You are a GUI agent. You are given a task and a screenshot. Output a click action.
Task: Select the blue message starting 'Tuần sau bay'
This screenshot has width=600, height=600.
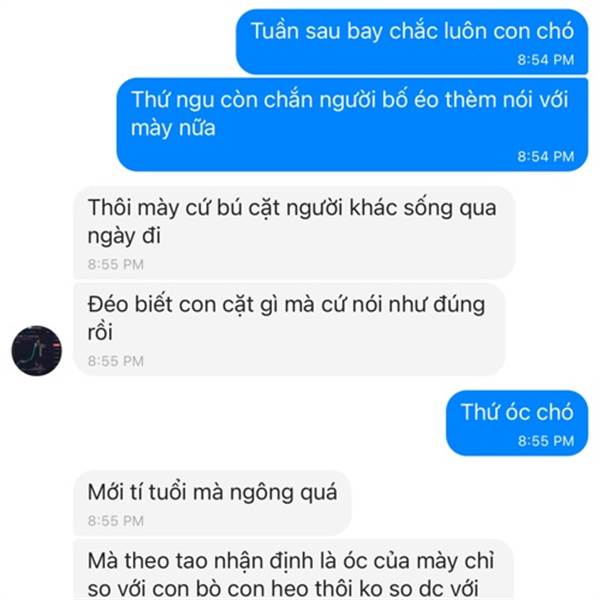click(x=412, y=42)
